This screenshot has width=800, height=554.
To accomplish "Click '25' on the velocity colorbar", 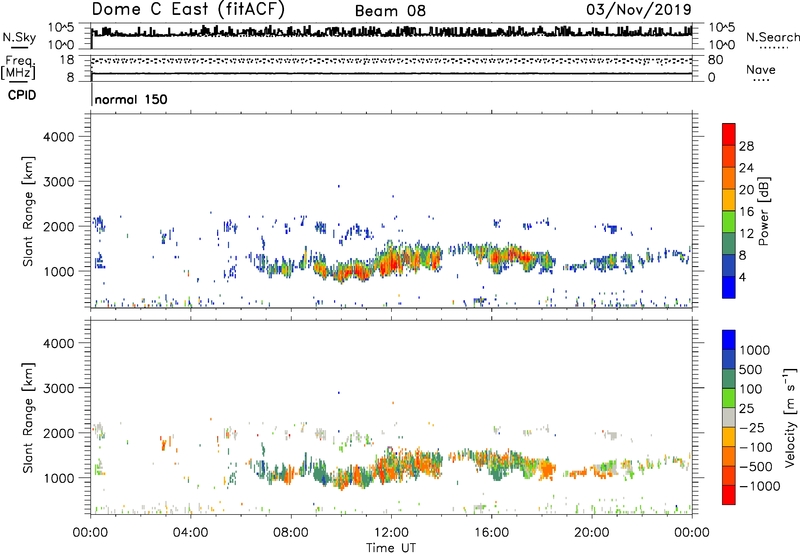I will 746,408.
